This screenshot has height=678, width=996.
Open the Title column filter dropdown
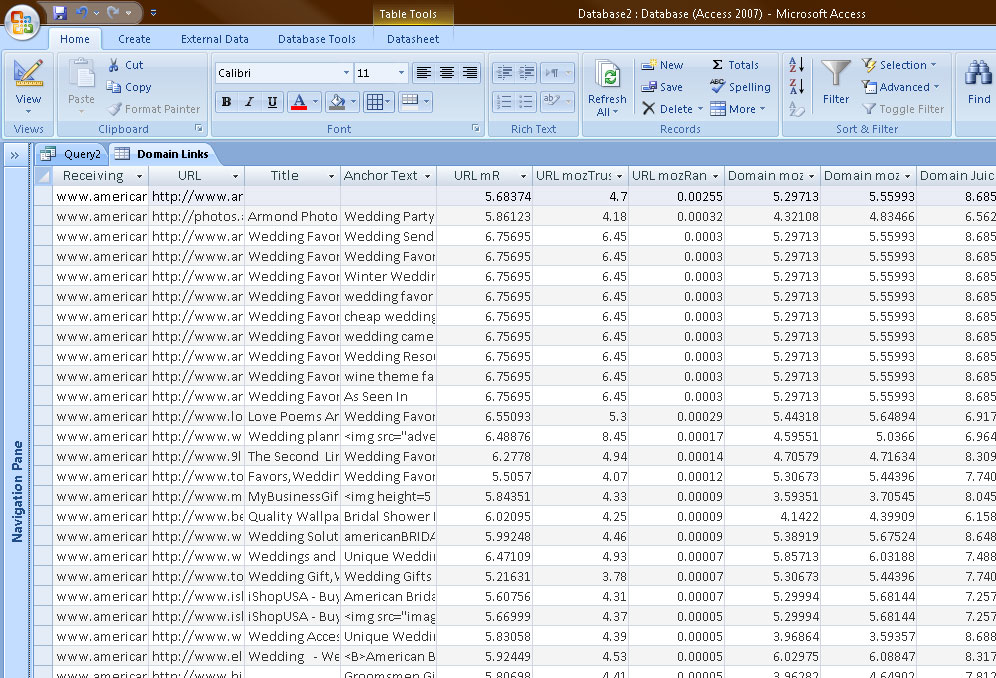pyautogui.click(x=331, y=176)
